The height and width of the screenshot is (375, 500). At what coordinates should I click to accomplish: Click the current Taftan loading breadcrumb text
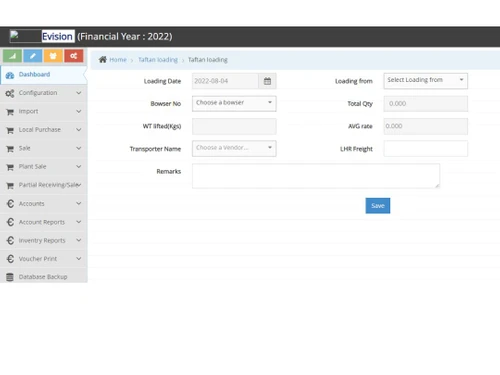click(208, 60)
